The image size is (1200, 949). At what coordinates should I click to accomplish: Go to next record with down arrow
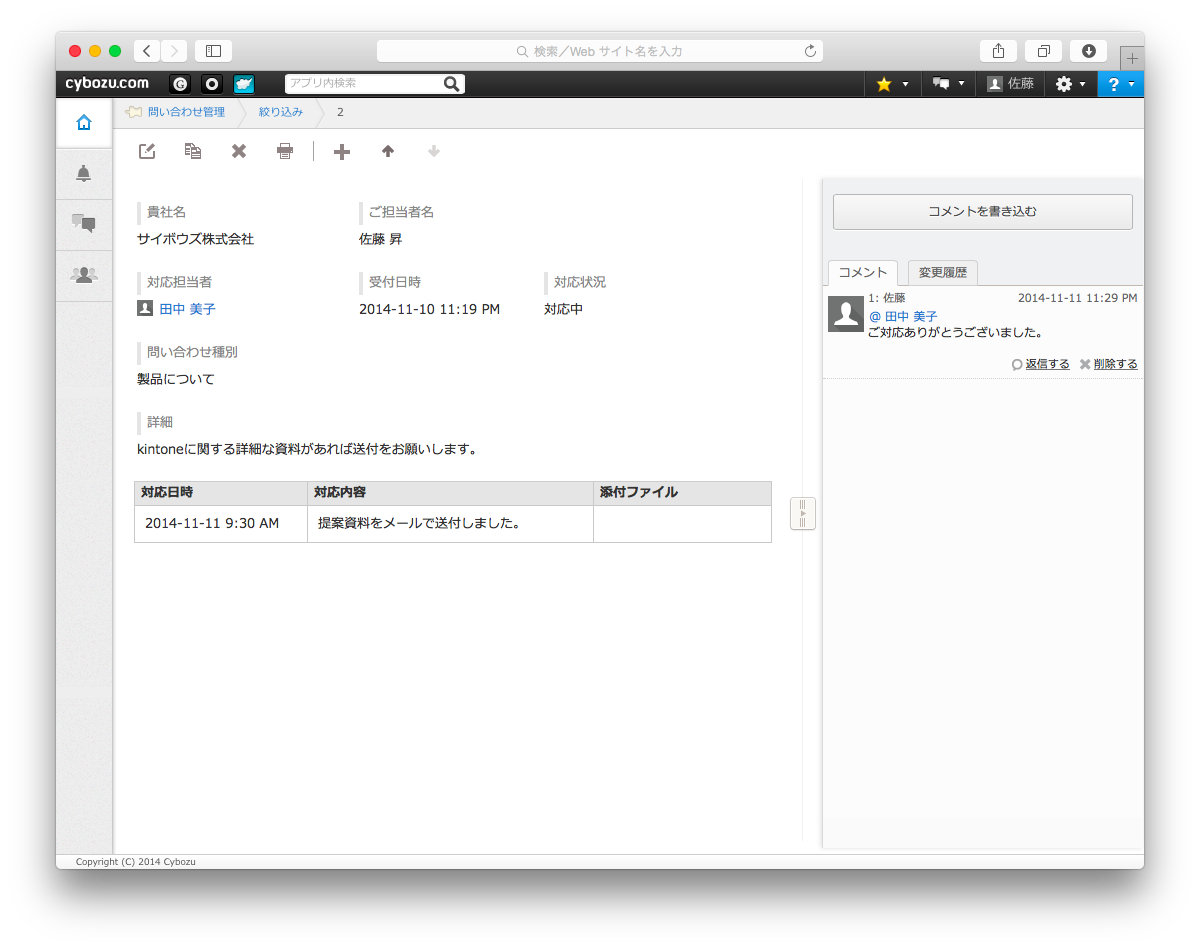(x=434, y=151)
